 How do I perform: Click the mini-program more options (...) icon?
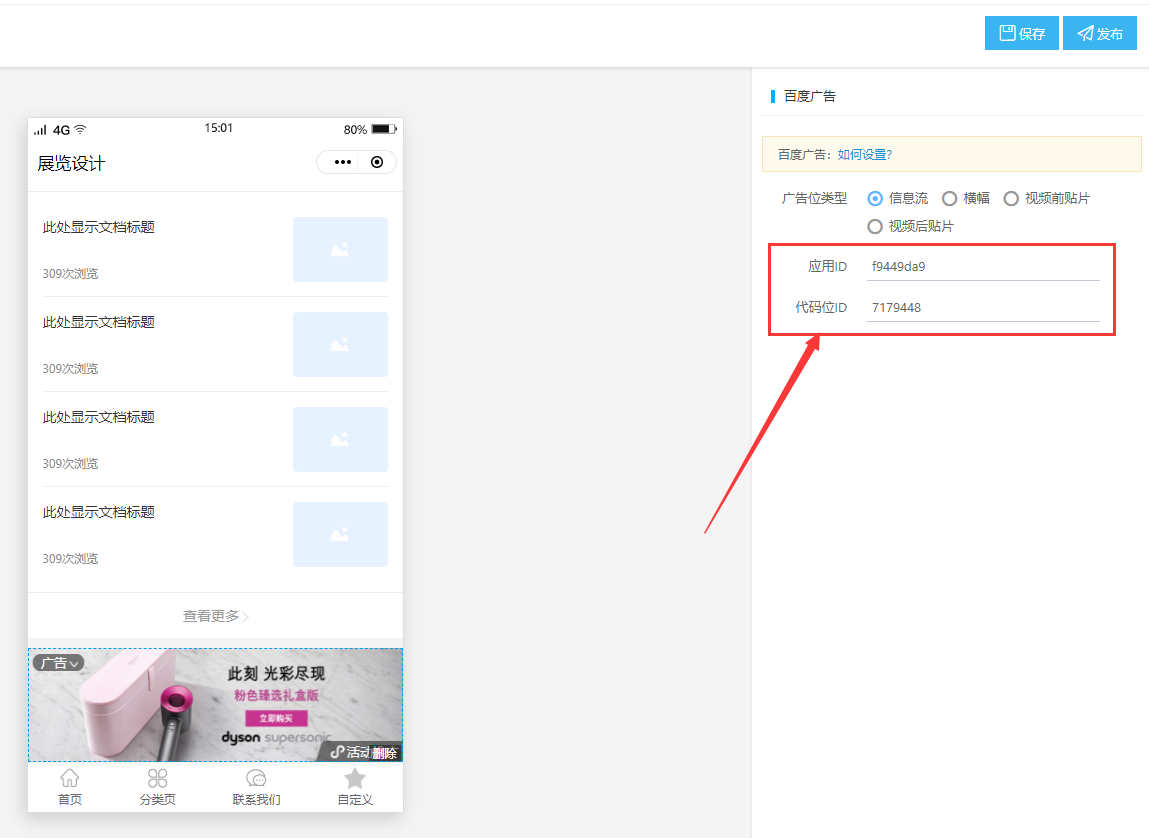342,162
